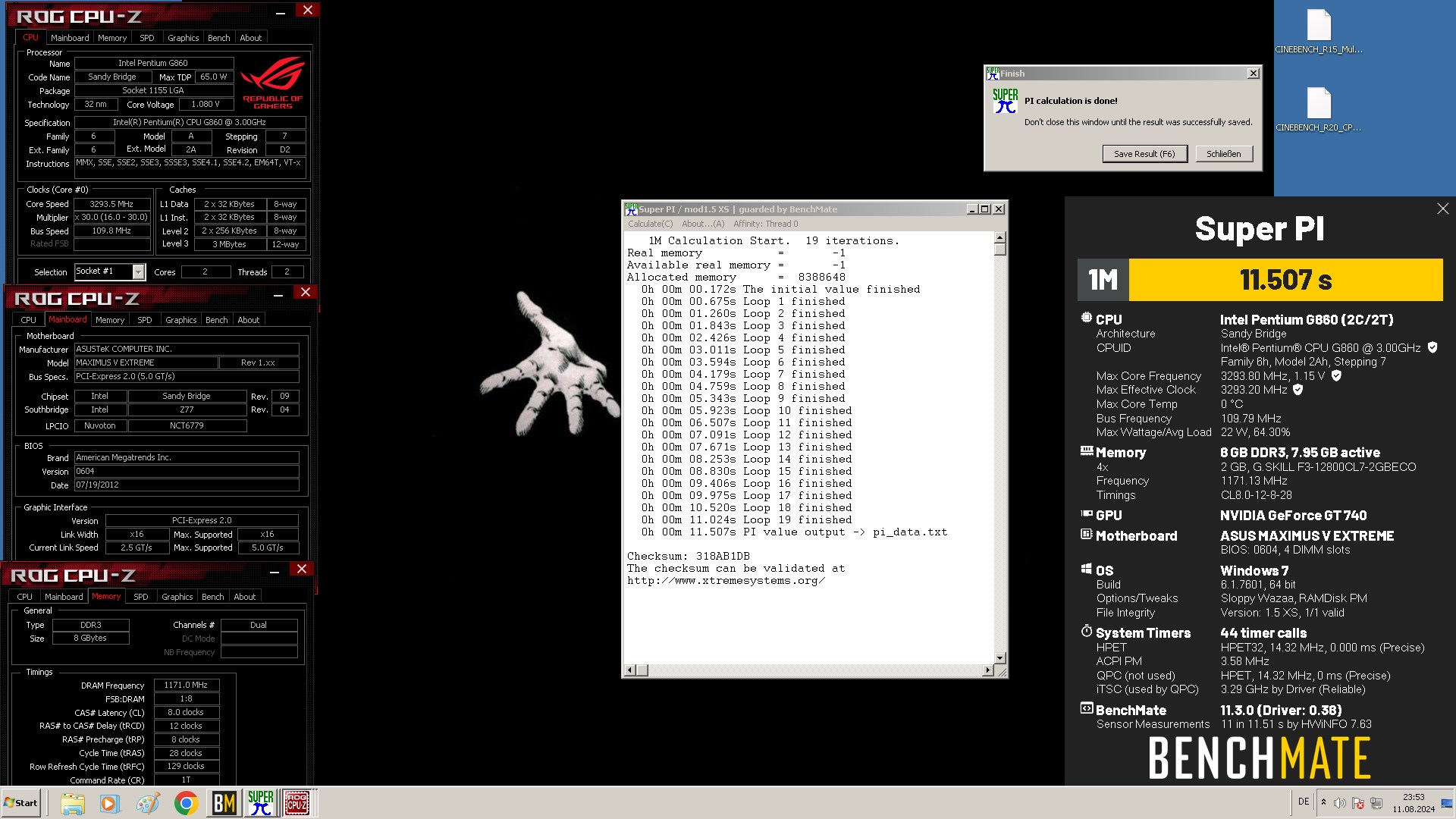Screen dimensions: 1456x819
Task: Show hidden tray icons via double chevron
Action: click(1323, 802)
